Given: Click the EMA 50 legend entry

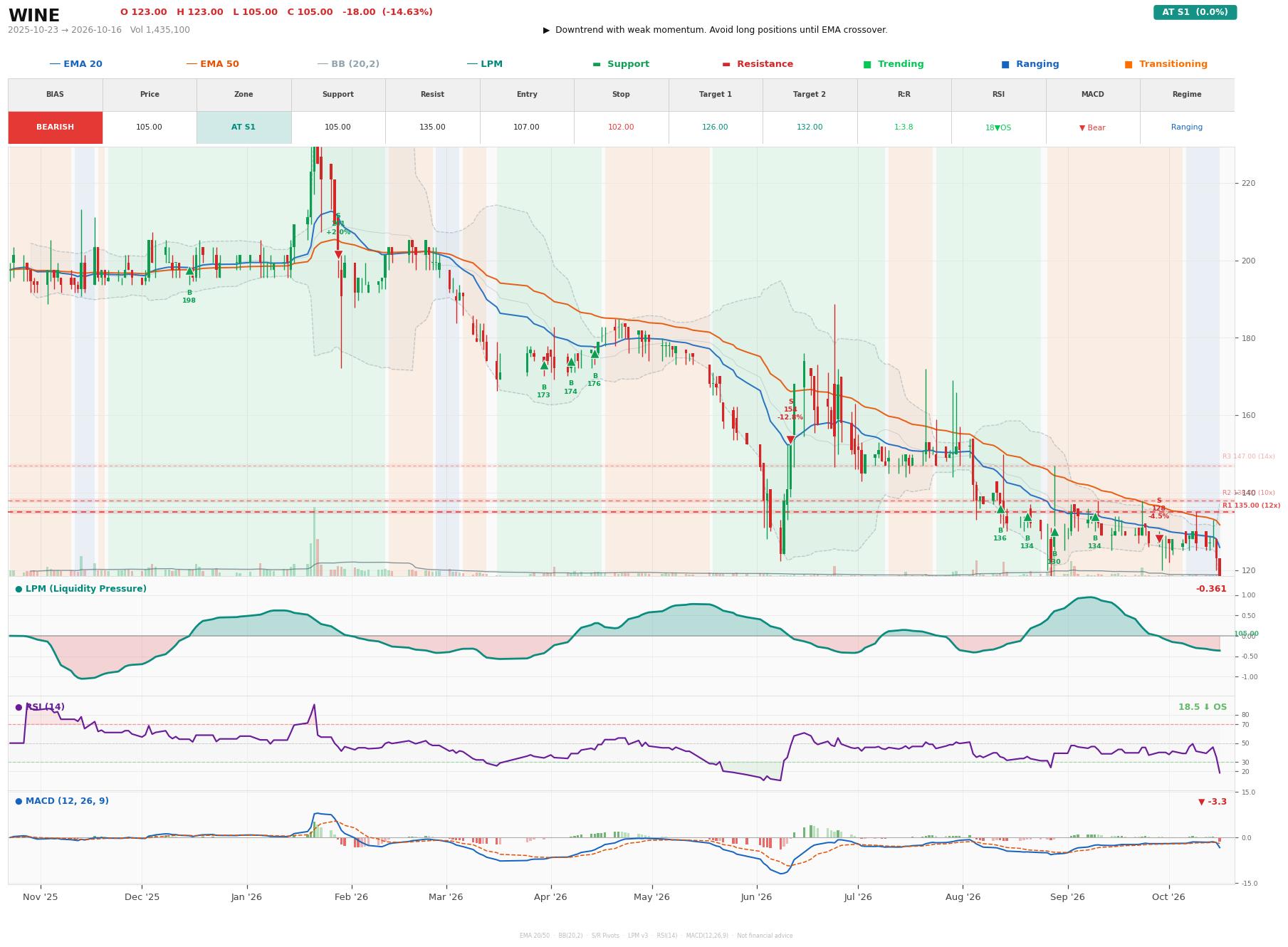Looking at the screenshot, I should click(213, 64).
